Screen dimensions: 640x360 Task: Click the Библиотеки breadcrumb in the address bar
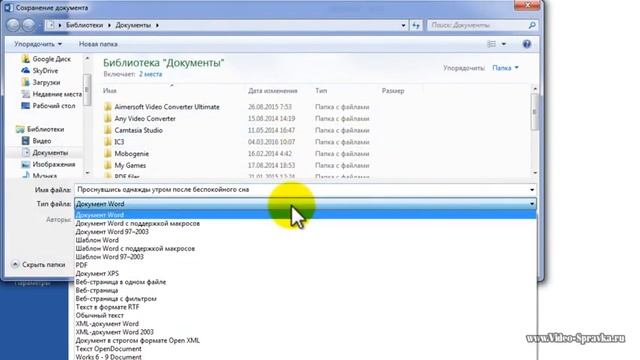click(x=84, y=25)
